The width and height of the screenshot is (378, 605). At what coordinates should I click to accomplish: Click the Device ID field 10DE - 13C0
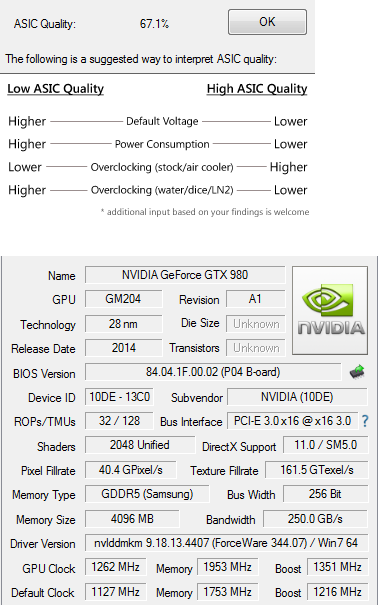[119, 397]
